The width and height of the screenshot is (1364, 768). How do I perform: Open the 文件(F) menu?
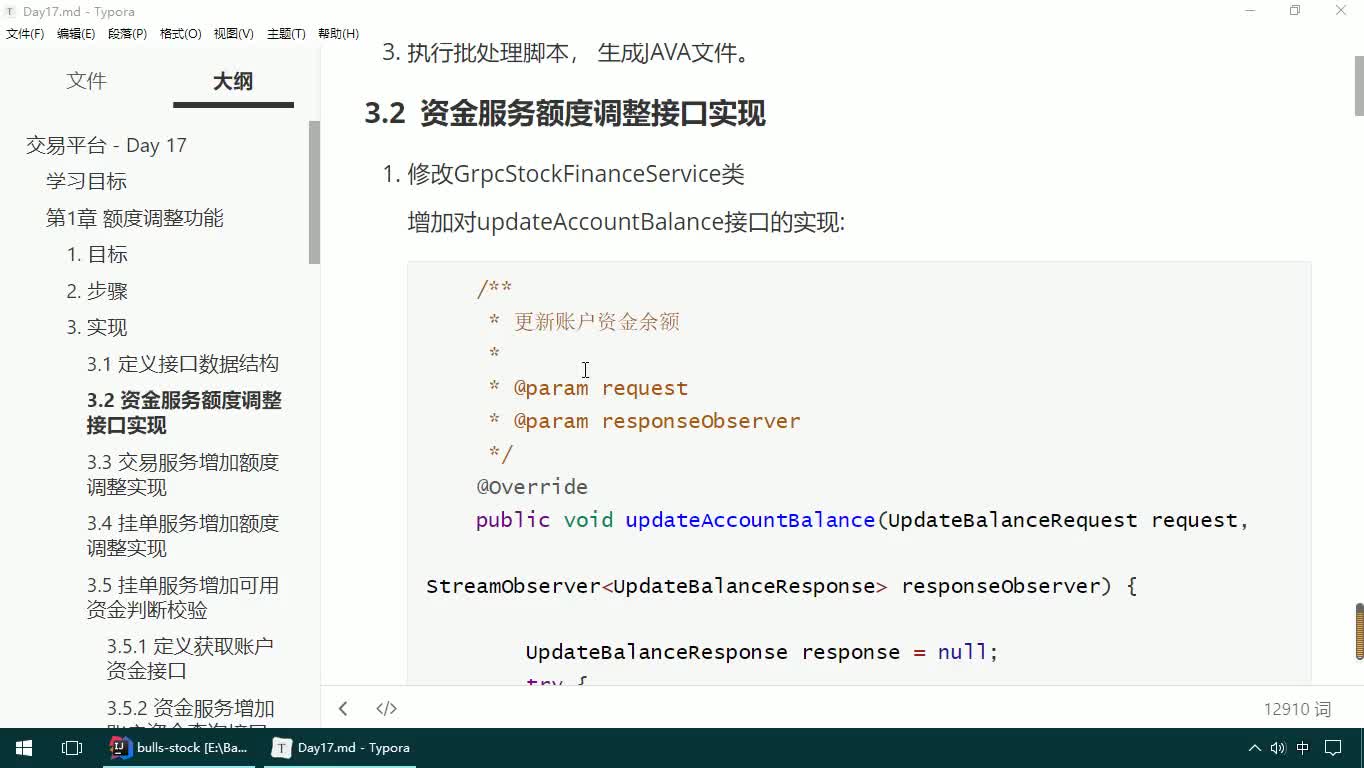click(25, 33)
